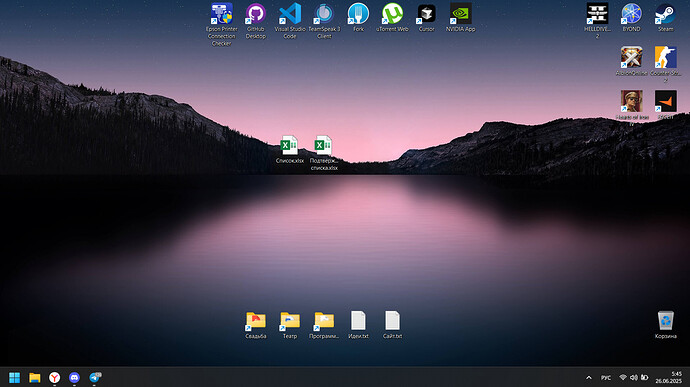
Task: Expand the hidden system tray icons chevron
Action: pos(589,378)
